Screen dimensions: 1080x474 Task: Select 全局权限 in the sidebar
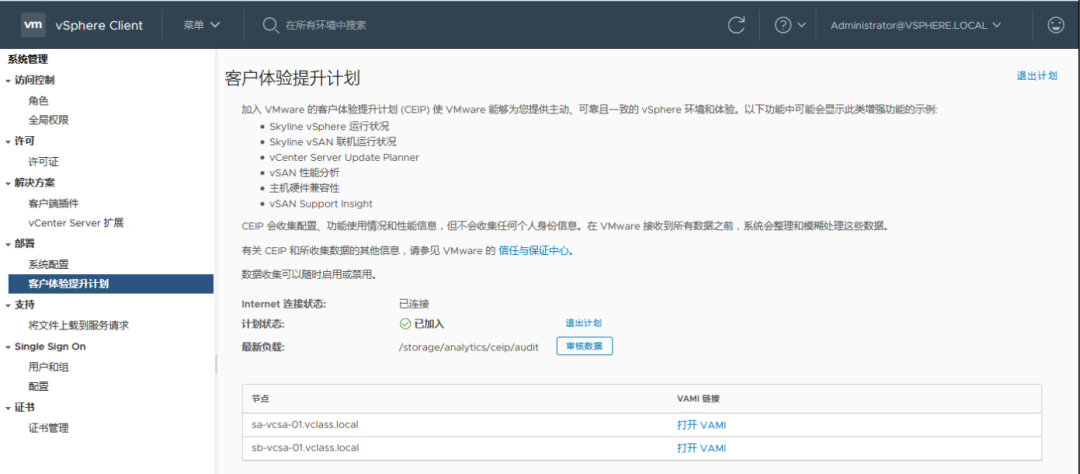[x=49, y=120]
